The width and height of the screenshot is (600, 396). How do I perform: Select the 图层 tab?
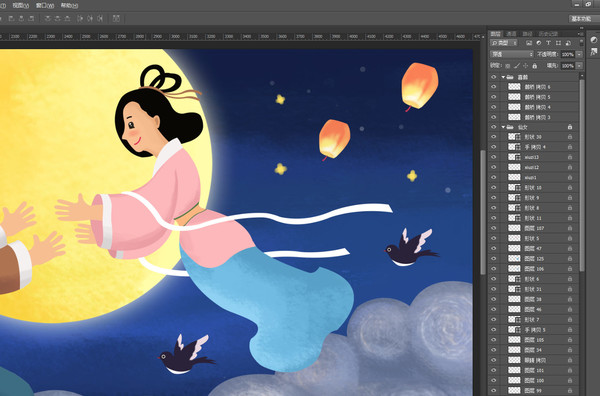coord(496,34)
